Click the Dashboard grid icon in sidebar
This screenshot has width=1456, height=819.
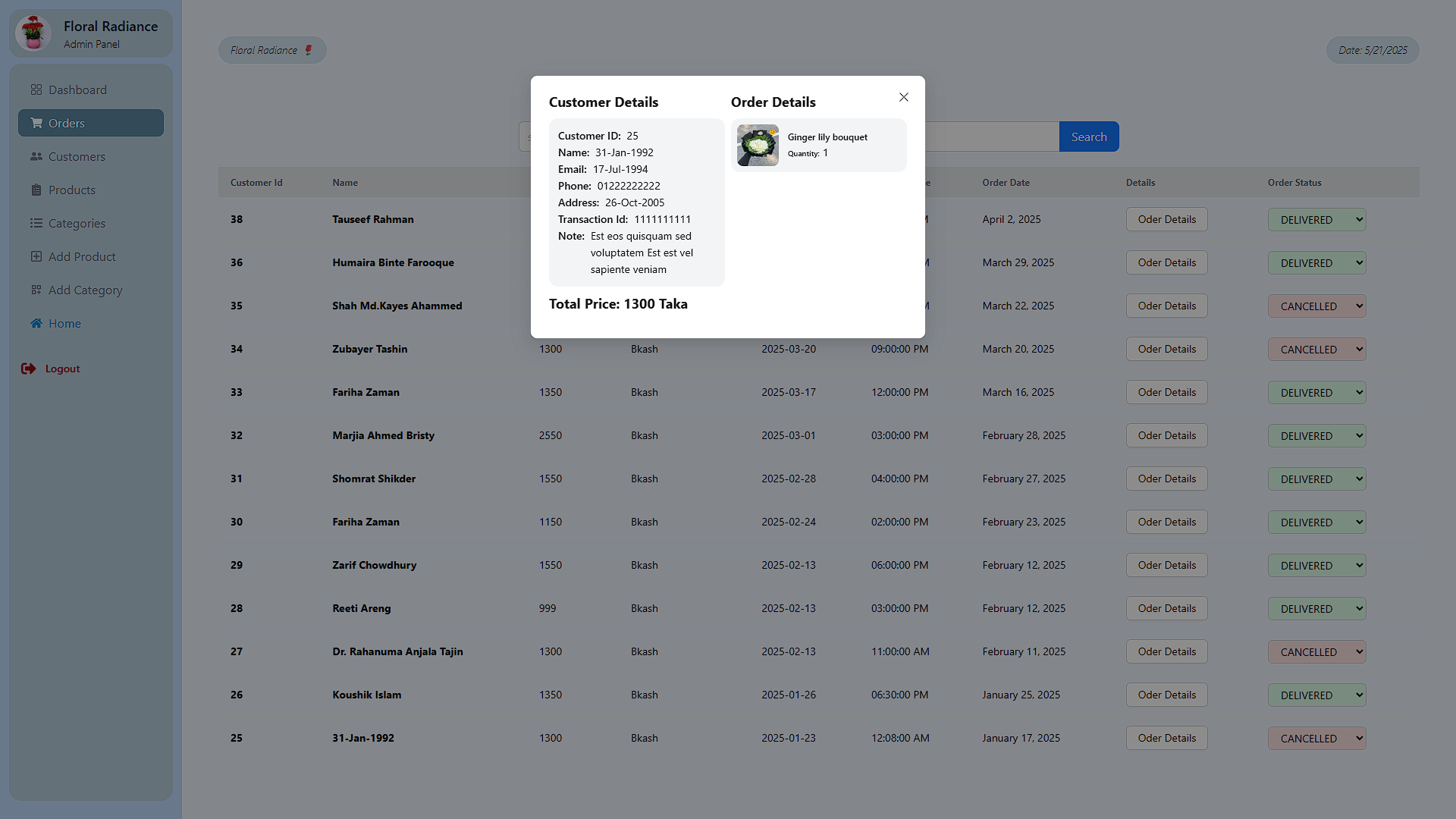coord(36,89)
